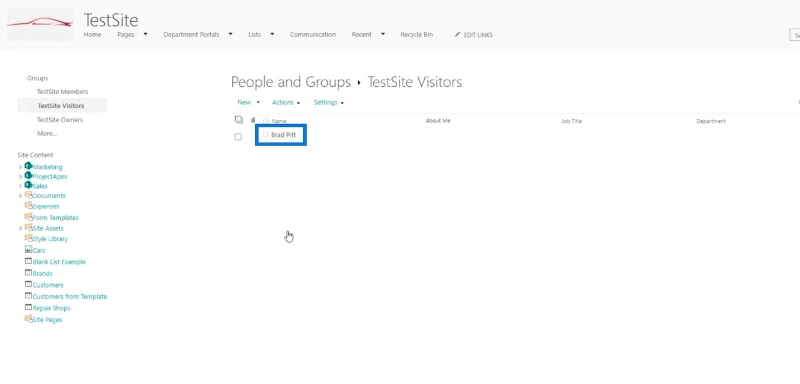
Task: Open the Sales subsite icon
Action: [28, 186]
